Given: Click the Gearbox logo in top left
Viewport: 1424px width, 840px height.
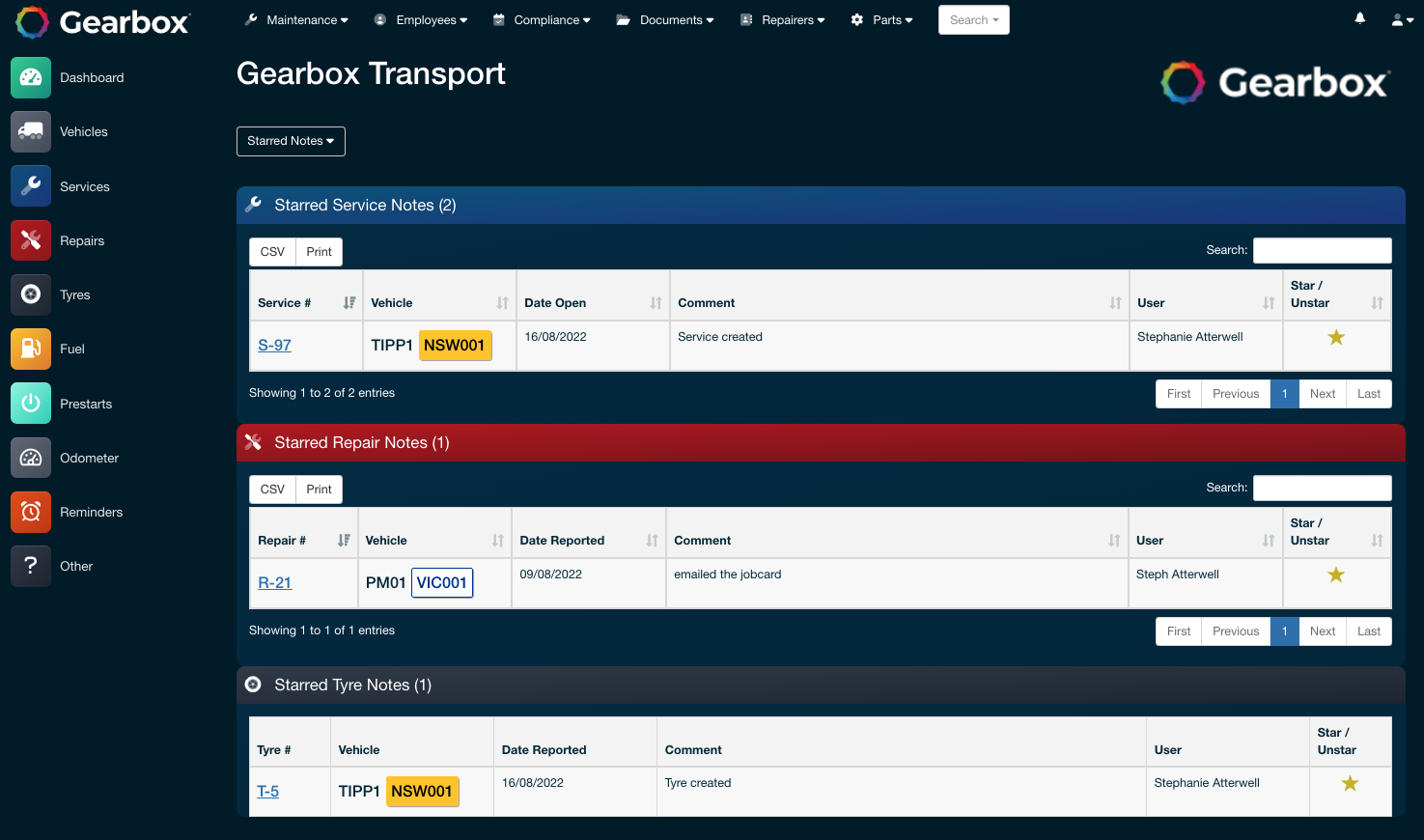Looking at the screenshot, I should [x=103, y=22].
